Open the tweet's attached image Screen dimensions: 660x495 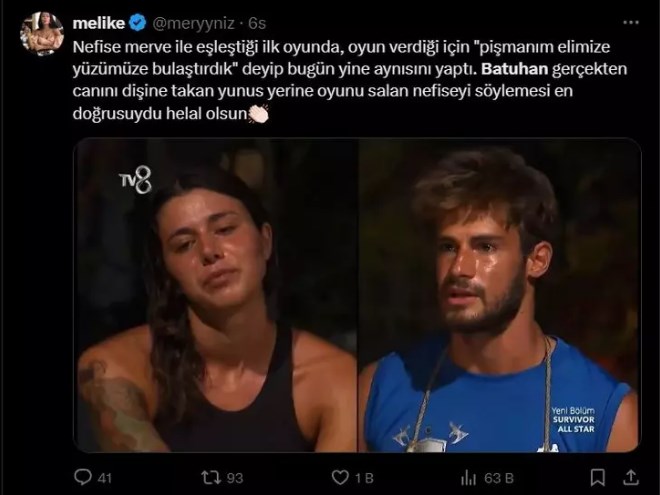tap(357, 295)
